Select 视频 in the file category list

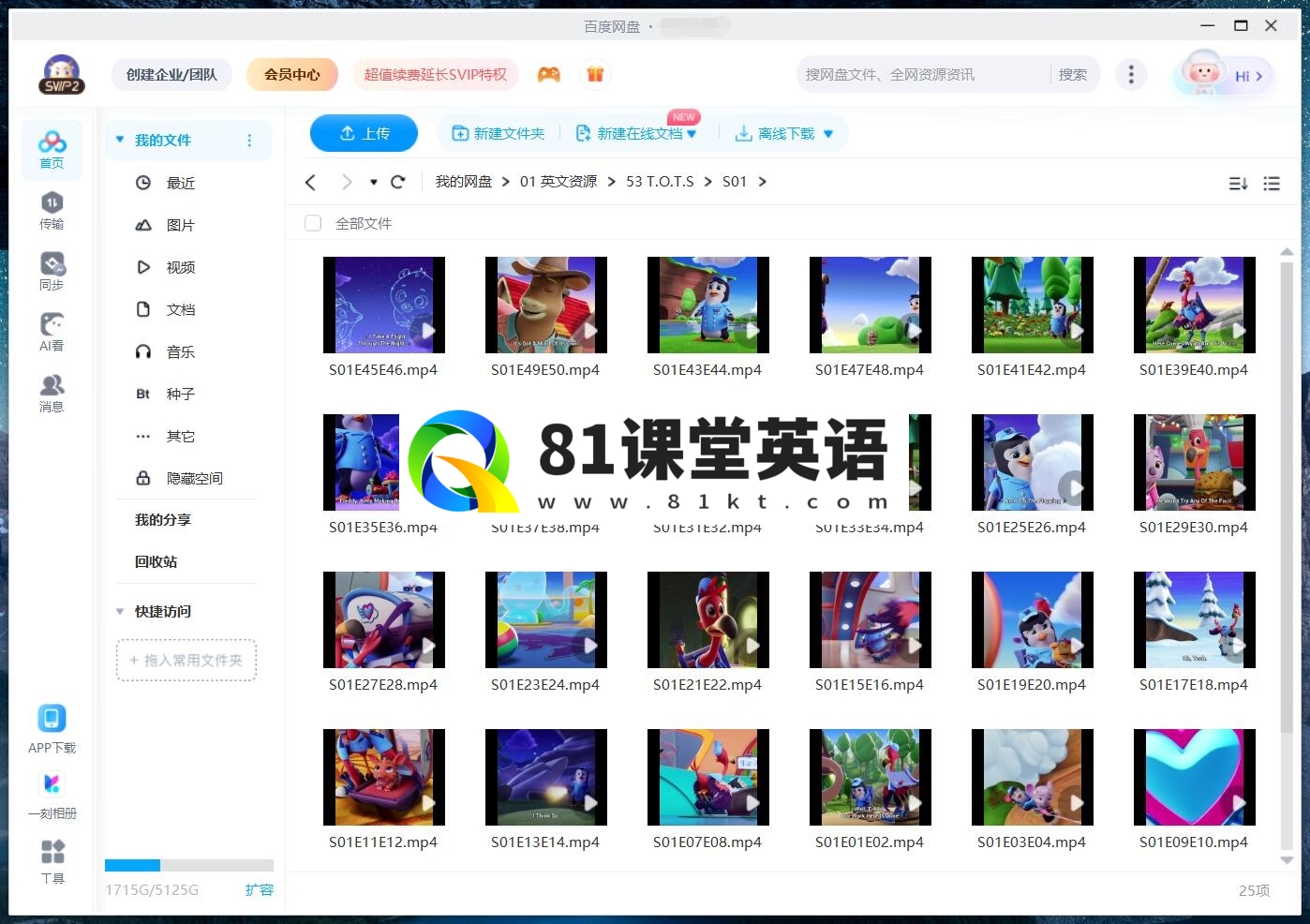click(180, 267)
